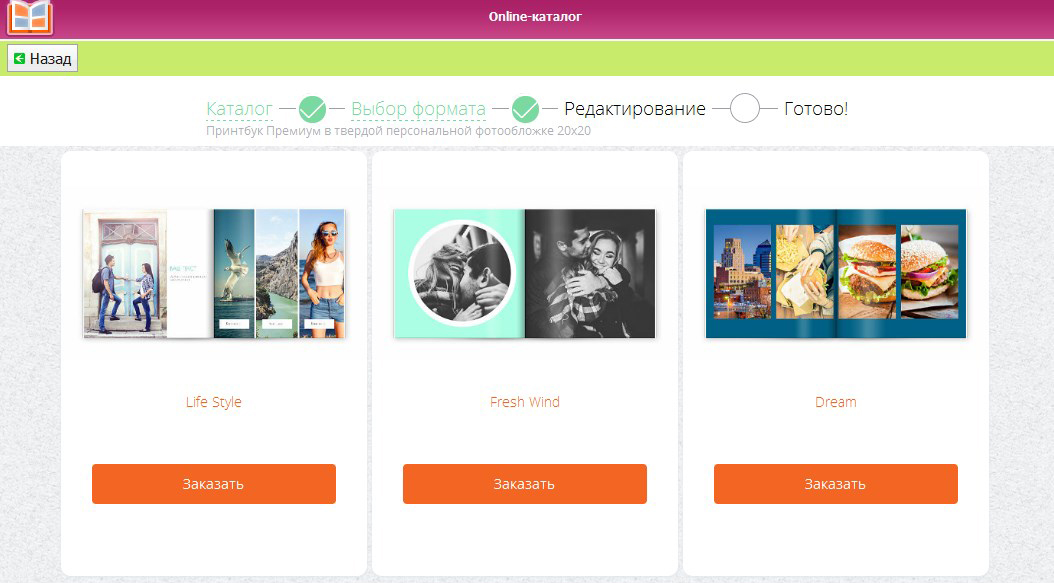The height and width of the screenshot is (583, 1054).
Task: Open the Каталог step link
Action: (x=239, y=108)
